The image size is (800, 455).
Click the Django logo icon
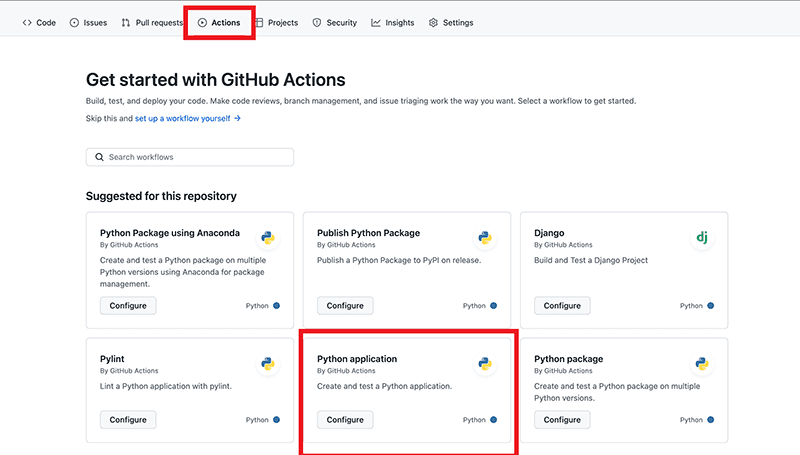tap(702, 238)
